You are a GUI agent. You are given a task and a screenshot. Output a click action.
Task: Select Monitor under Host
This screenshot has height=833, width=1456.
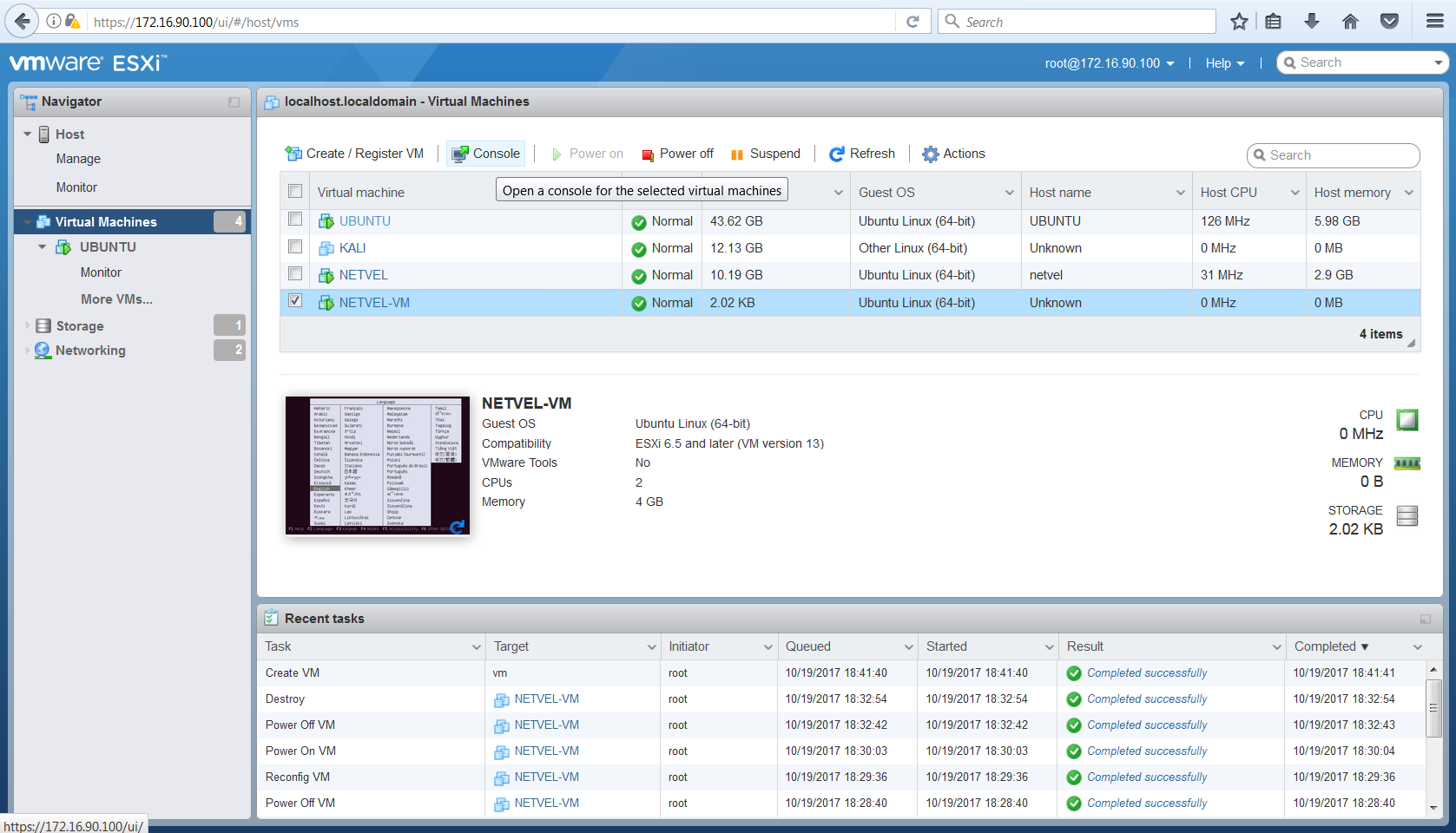(x=76, y=187)
